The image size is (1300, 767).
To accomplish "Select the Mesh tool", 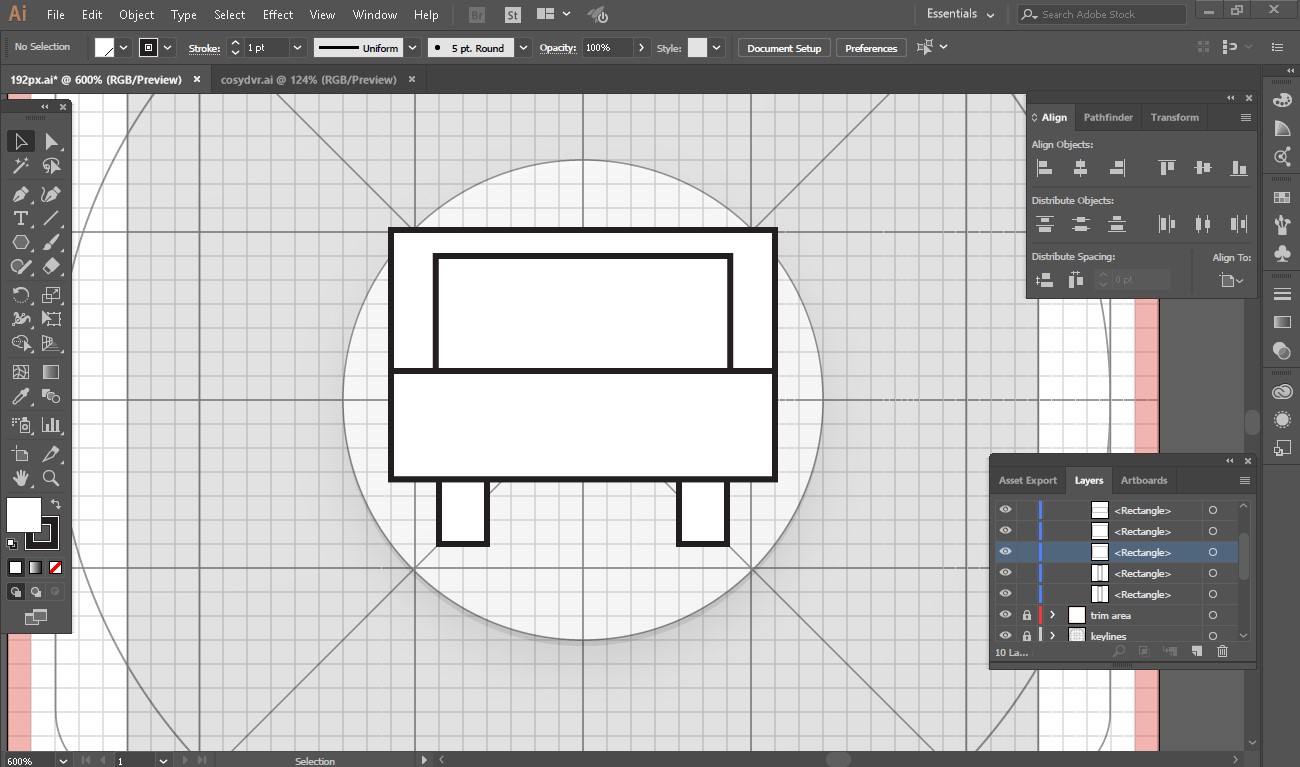I will point(21,372).
